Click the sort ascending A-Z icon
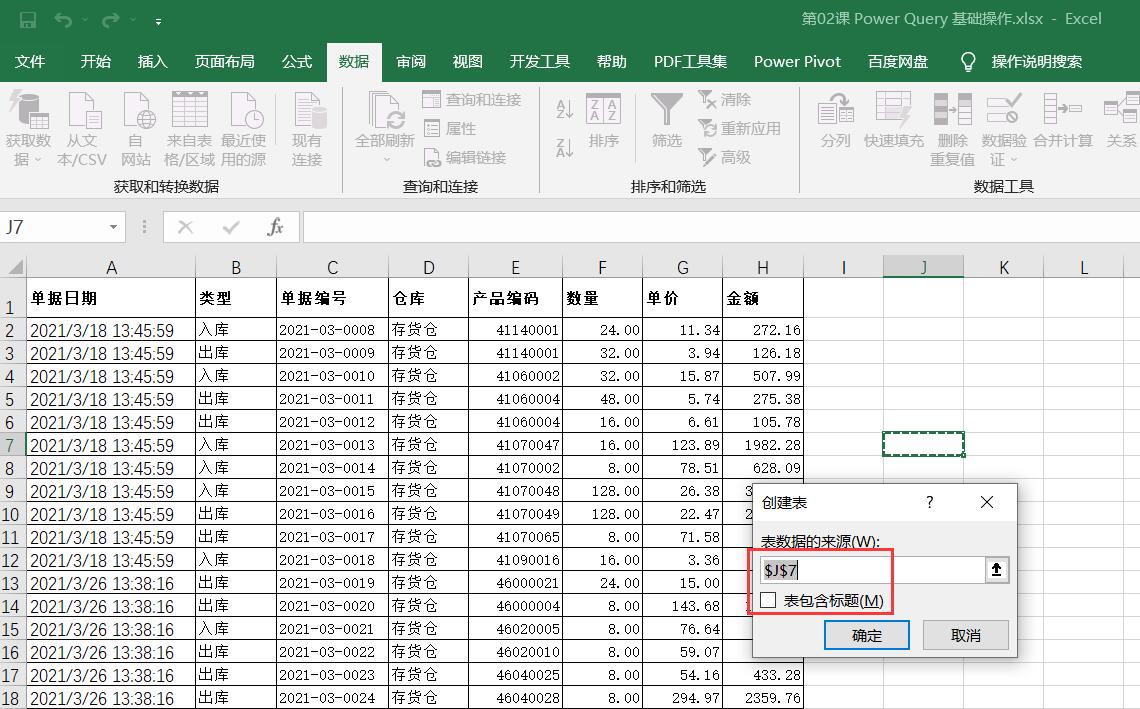This screenshot has width=1140, height=709. pos(564,109)
